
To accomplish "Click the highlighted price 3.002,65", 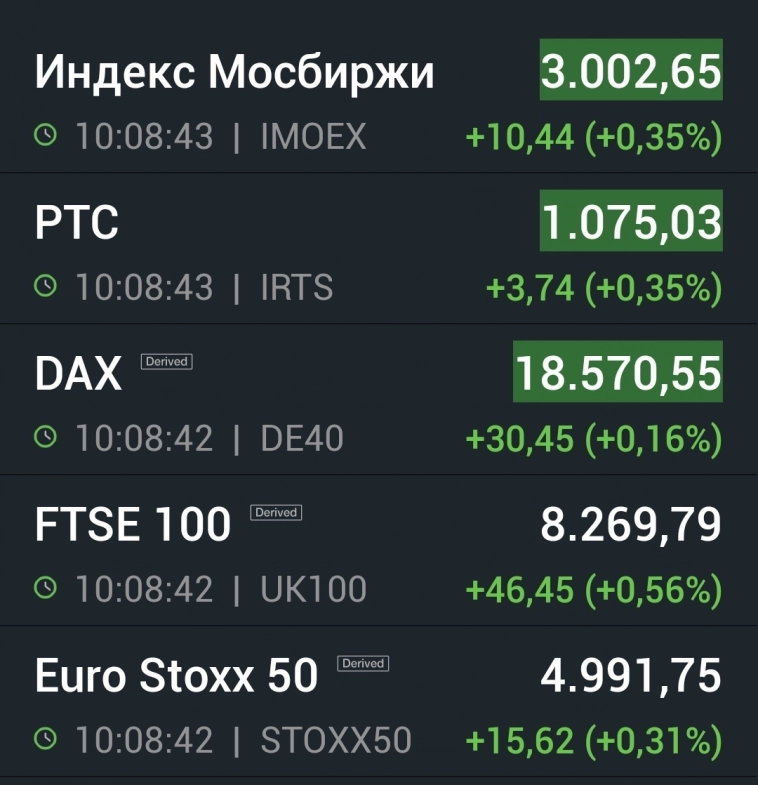I will pos(631,71).
